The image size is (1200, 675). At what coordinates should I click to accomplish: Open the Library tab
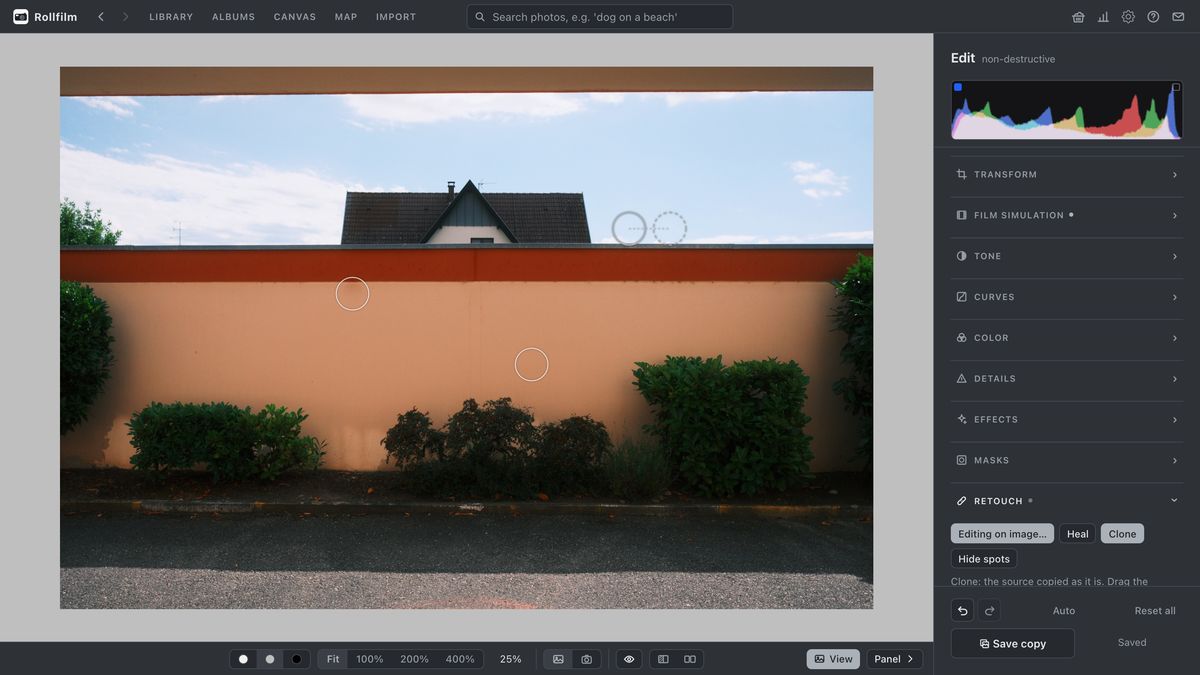click(x=171, y=17)
